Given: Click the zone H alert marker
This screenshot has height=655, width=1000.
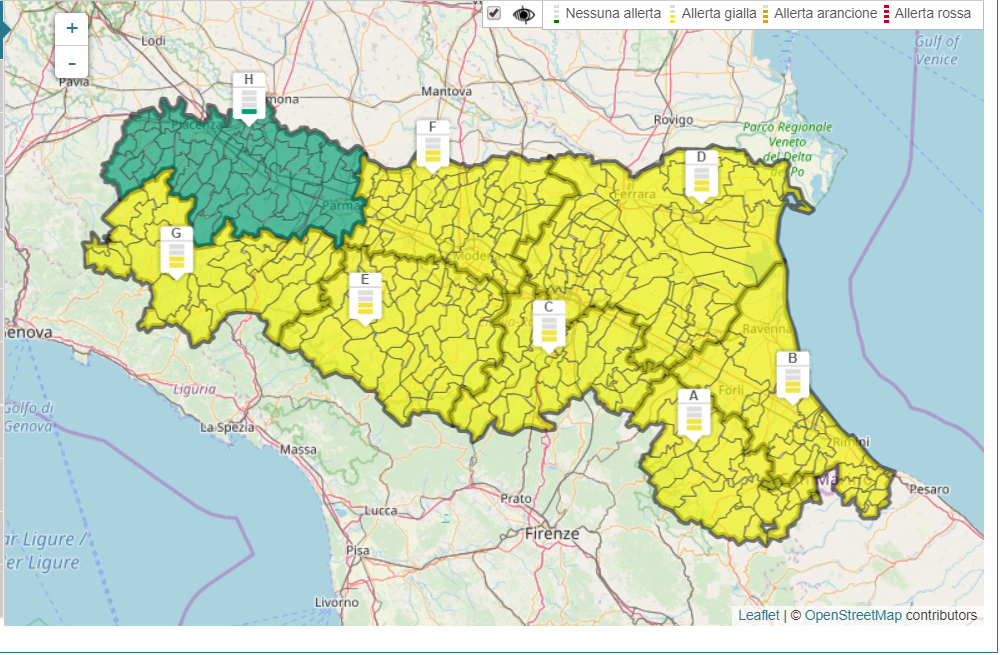Looking at the screenshot, I should 248,97.
